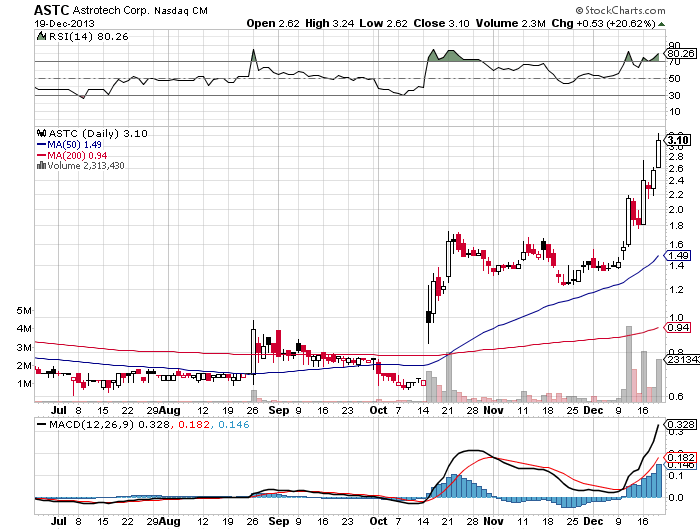Click the tallest grey volume bar in December

[629, 364]
